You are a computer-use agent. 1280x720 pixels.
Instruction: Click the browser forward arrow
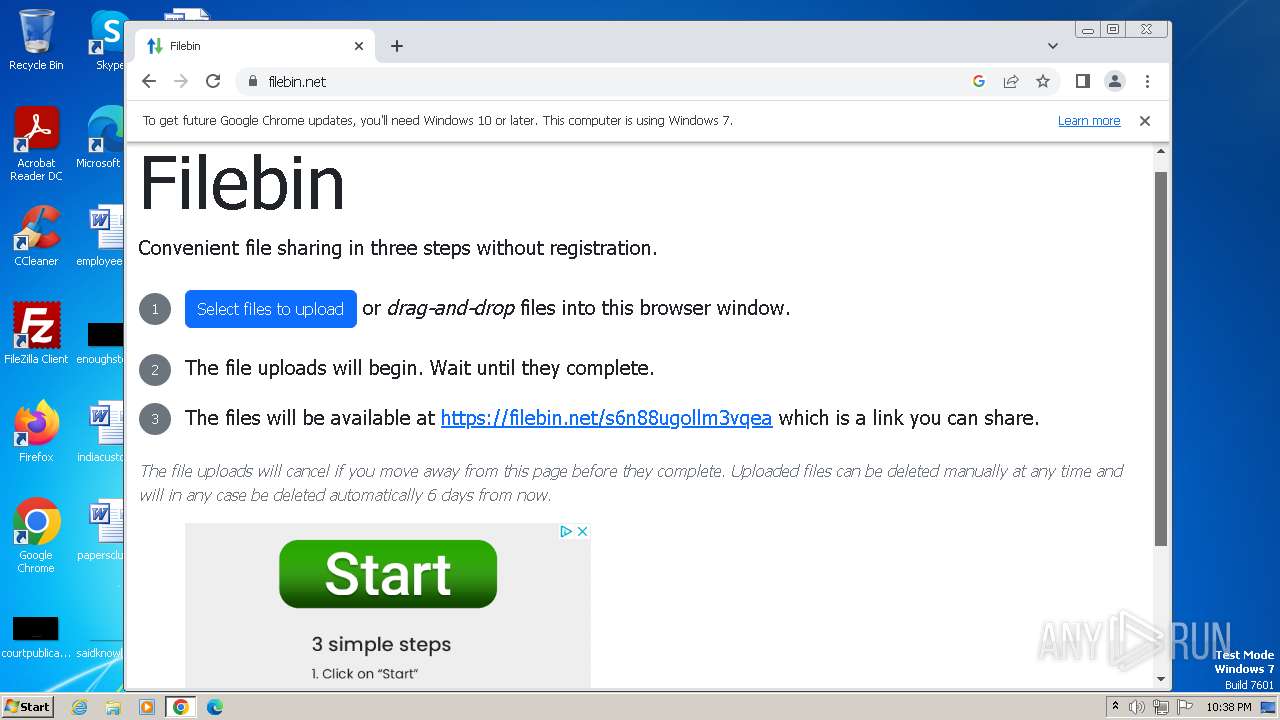point(181,82)
